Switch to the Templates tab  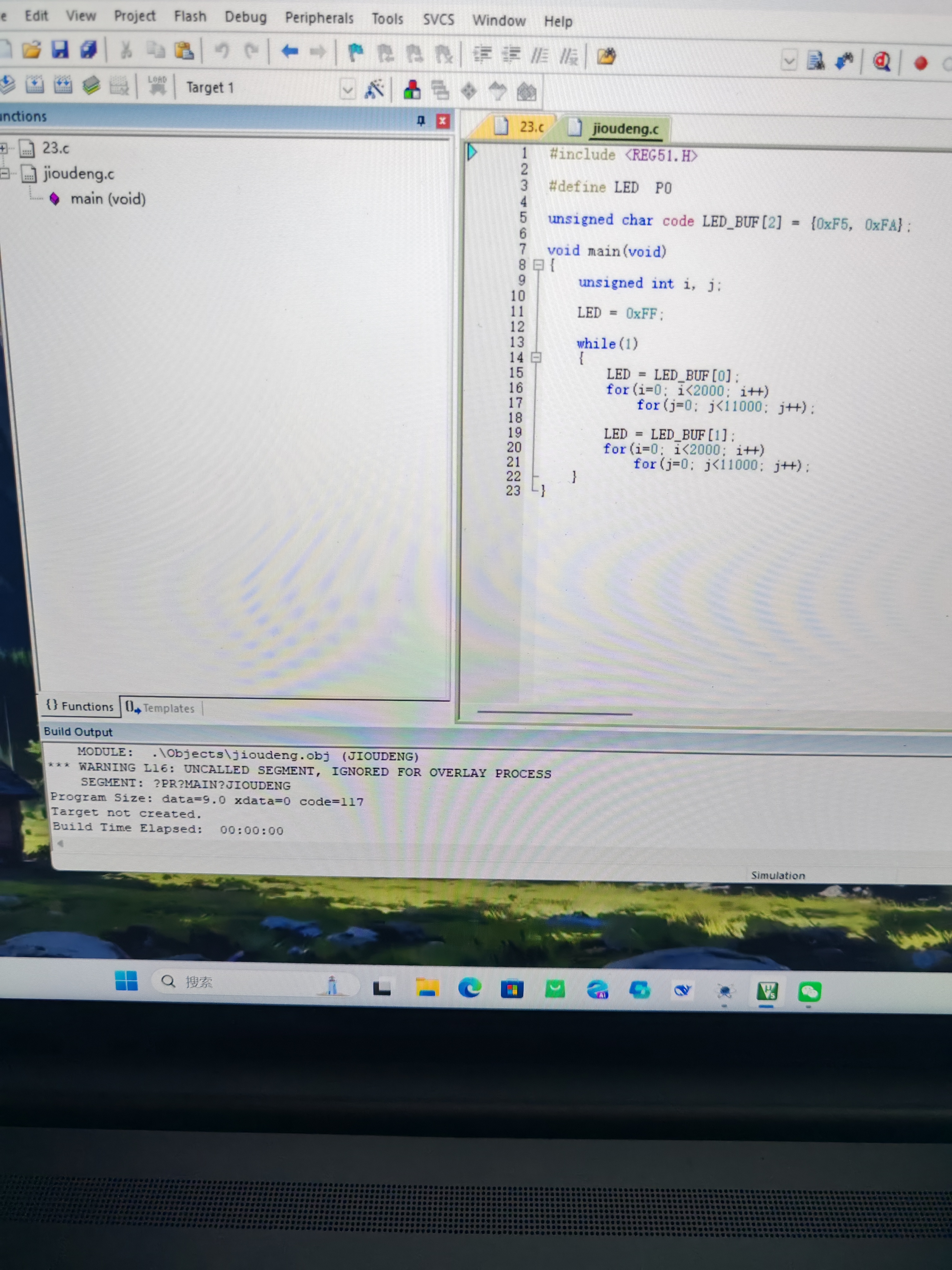pyautogui.click(x=161, y=708)
